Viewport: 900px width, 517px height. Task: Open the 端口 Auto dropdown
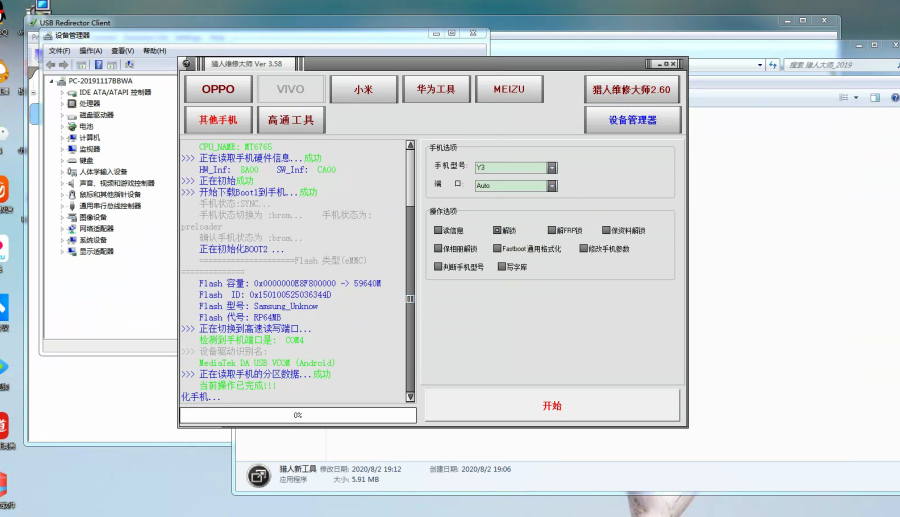[552, 186]
